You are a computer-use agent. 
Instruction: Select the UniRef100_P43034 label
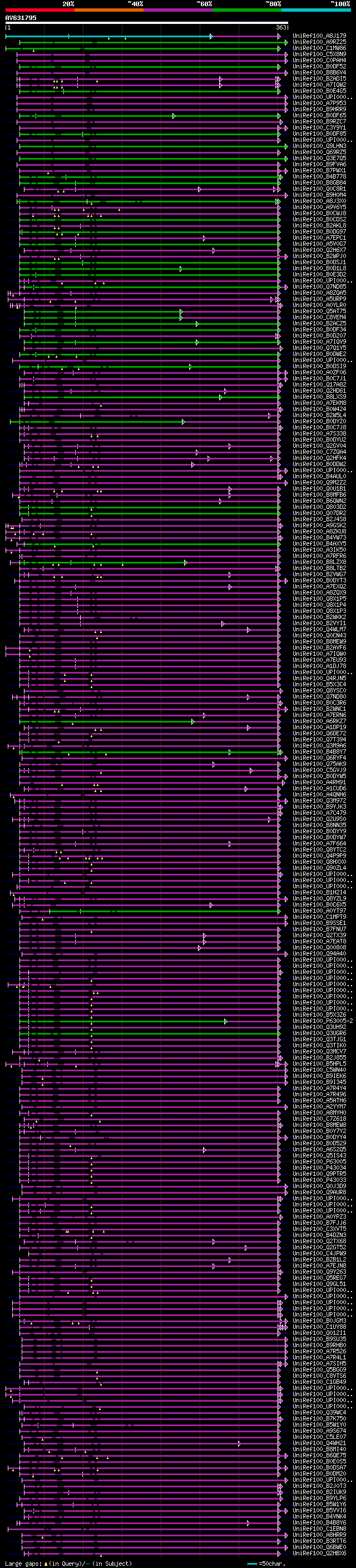pos(319,1168)
